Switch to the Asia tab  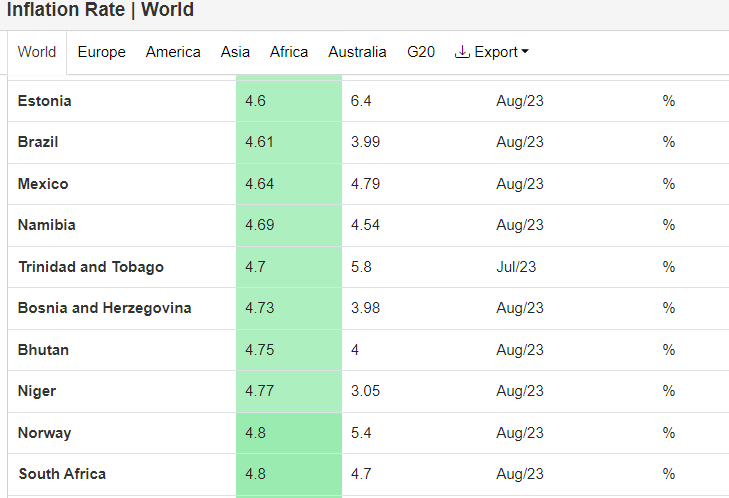click(235, 52)
